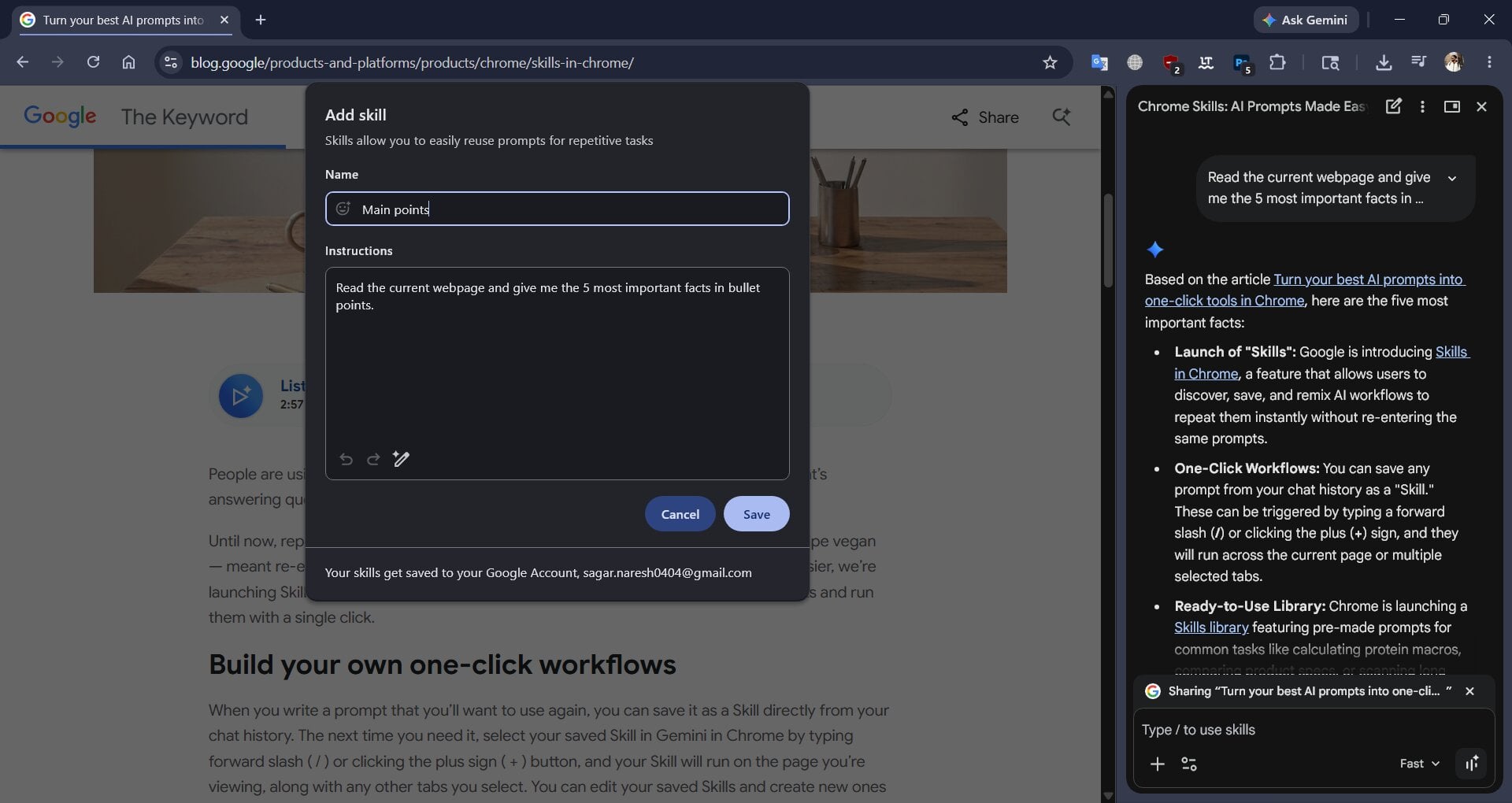This screenshot has width=1512, height=803.
Task: Open the Downloads tray
Action: coord(1384,62)
